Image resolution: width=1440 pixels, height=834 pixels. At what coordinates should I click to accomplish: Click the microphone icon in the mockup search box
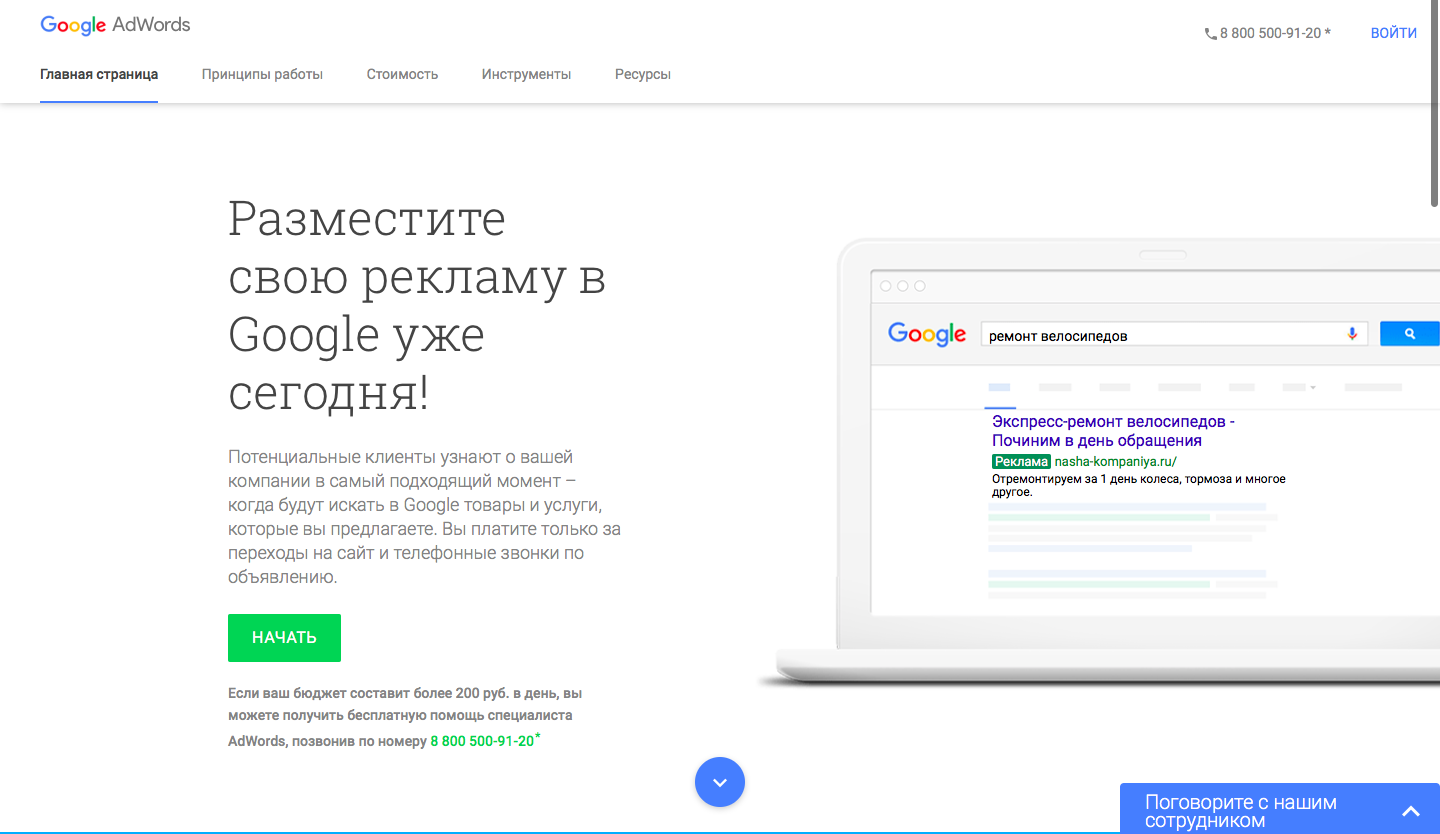[1352, 334]
